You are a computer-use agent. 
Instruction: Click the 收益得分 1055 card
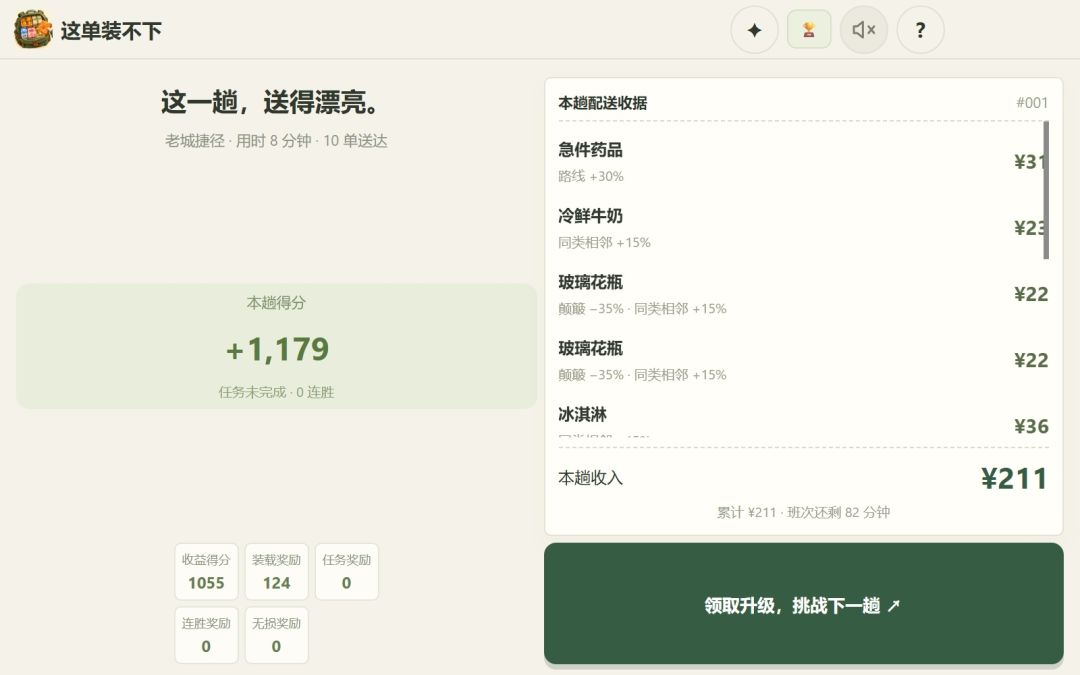pos(206,572)
